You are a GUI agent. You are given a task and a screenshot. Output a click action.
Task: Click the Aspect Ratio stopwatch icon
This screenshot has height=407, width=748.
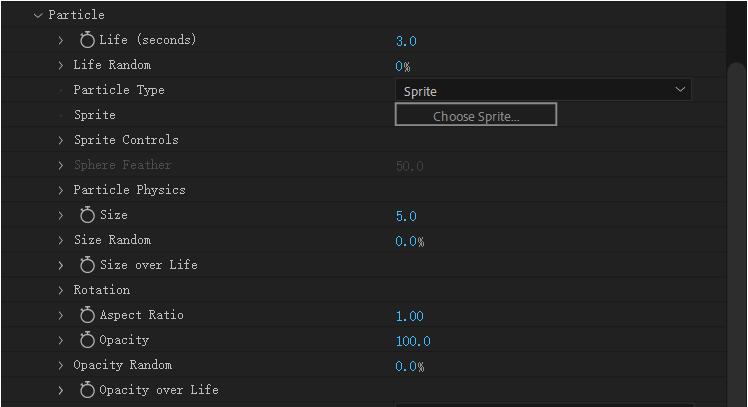(x=87, y=315)
